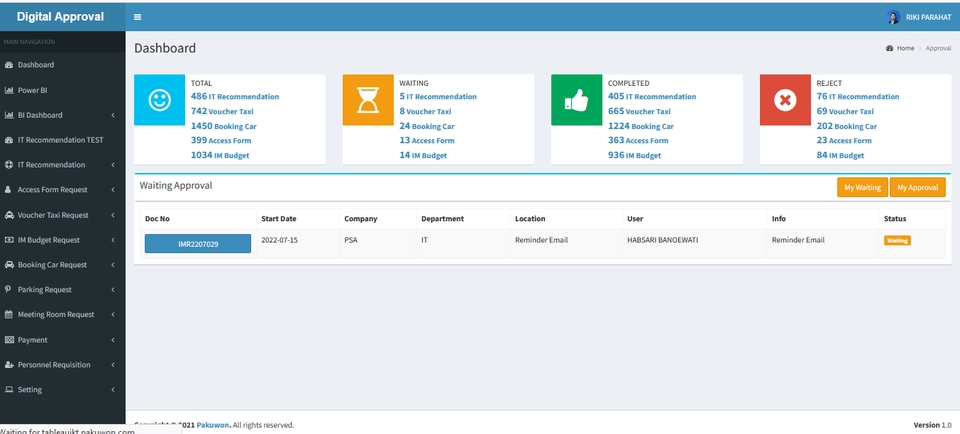Image resolution: width=960 pixels, height=434 pixels.
Task: Follow the Pakuwon footer link
Action: point(213,425)
